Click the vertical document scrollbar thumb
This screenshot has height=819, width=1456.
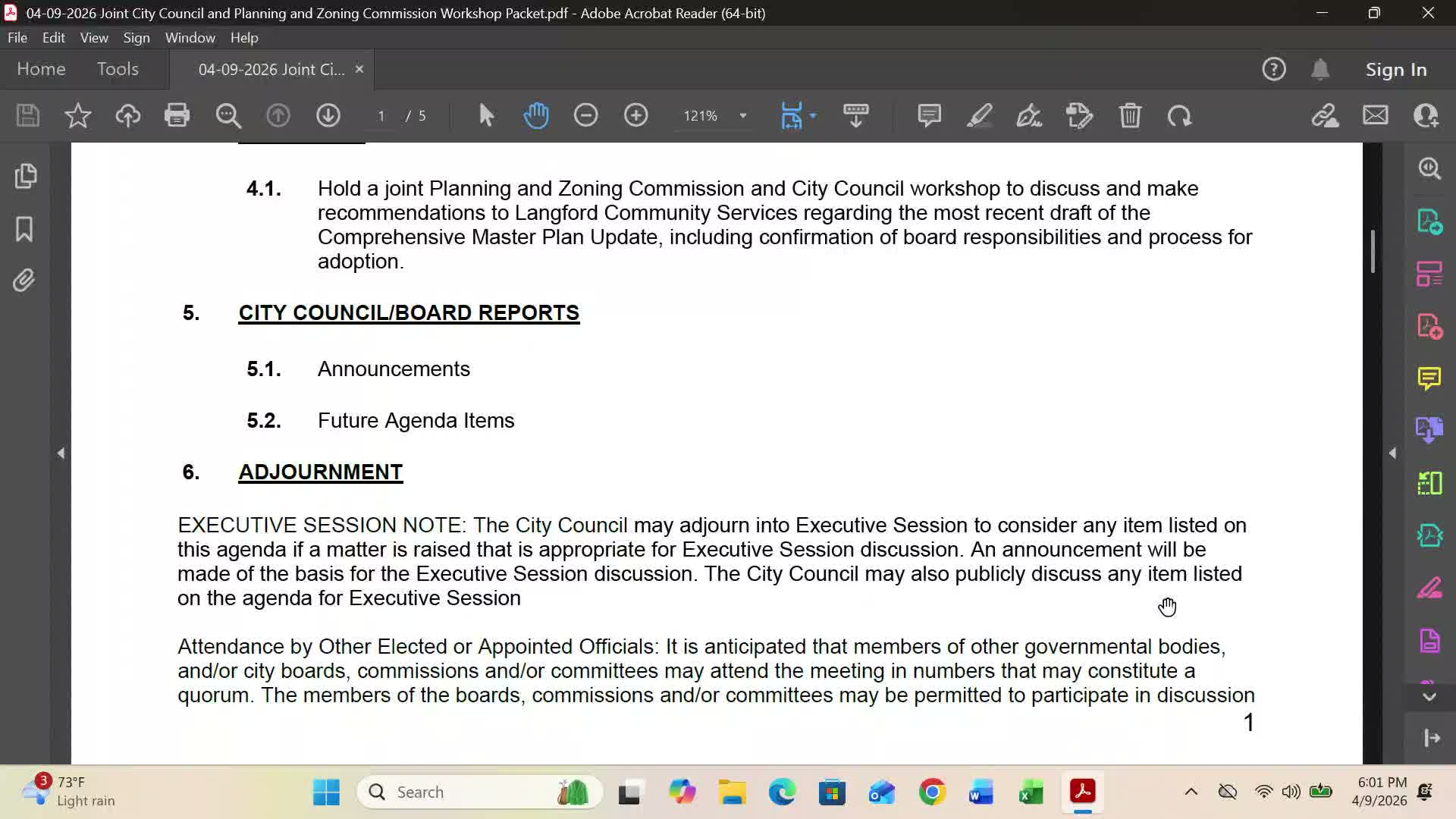tap(1373, 251)
